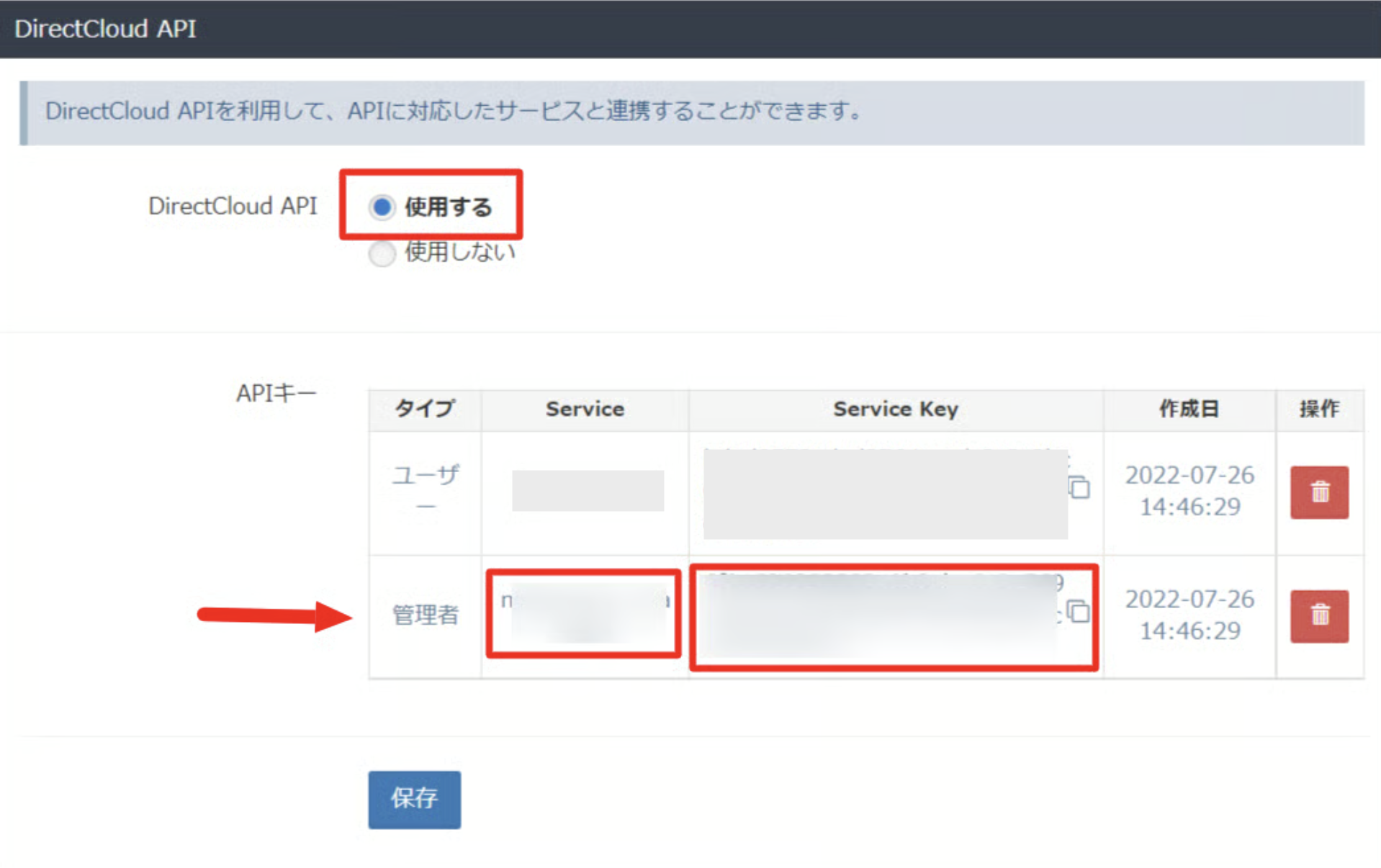Click the 作成日 column header
The image size is (1381, 868).
pos(1189,410)
